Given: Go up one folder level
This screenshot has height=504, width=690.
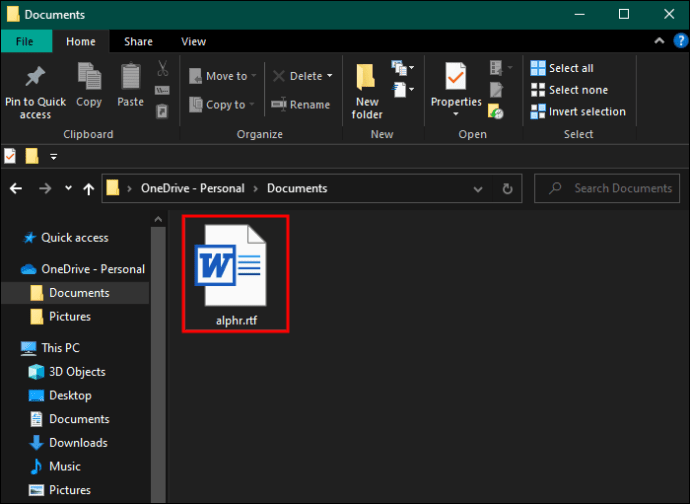Looking at the screenshot, I should pyautogui.click(x=88, y=188).
